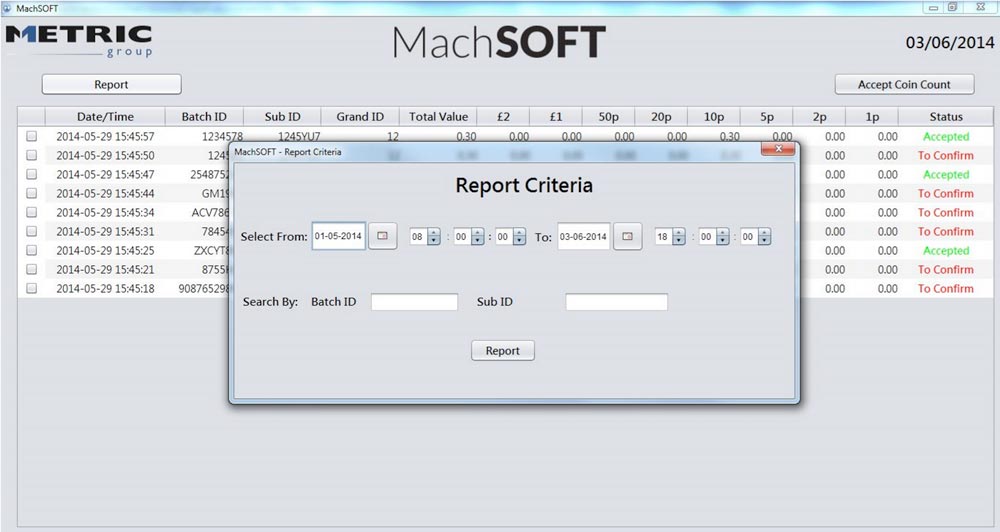This screenshot has height=532, width=1000.
Task: Click MachSOFT app icon in title bar
Action: point(7,8)
